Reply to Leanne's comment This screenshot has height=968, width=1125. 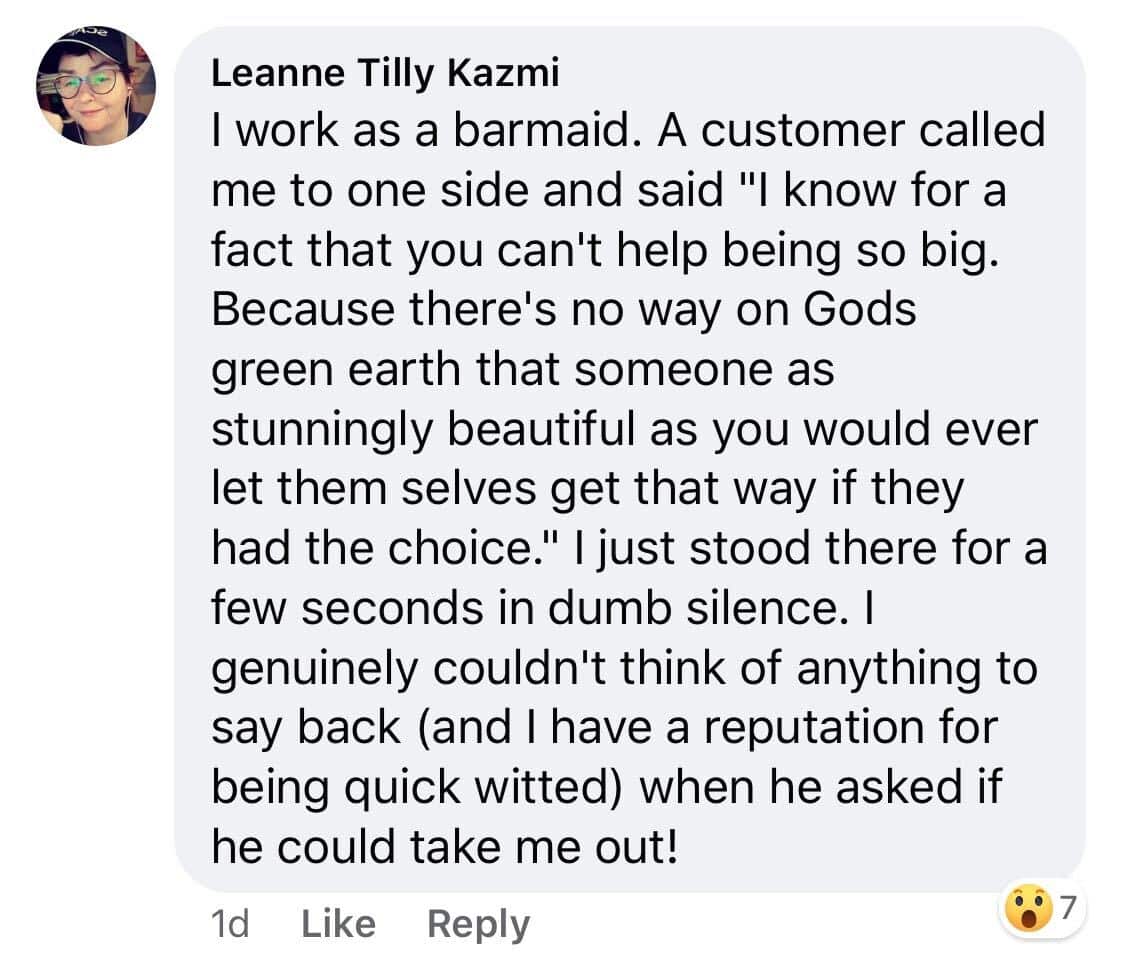click(x=478, y=923)
